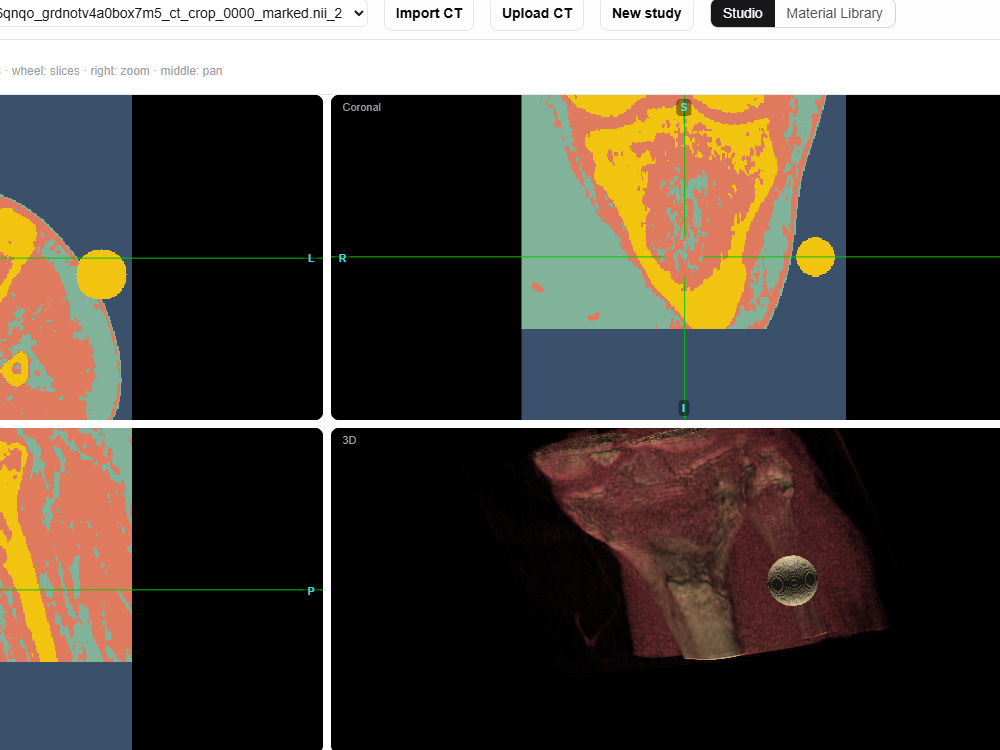Click the 'right: zoom' hint text

pos(120,71)
